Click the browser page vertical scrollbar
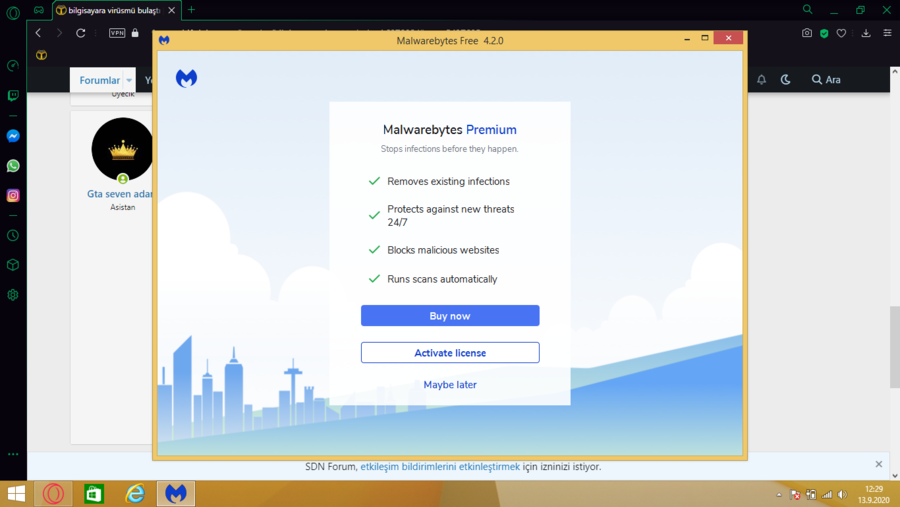The height and width of the screenshot is (507, 900). click(895, 347)
